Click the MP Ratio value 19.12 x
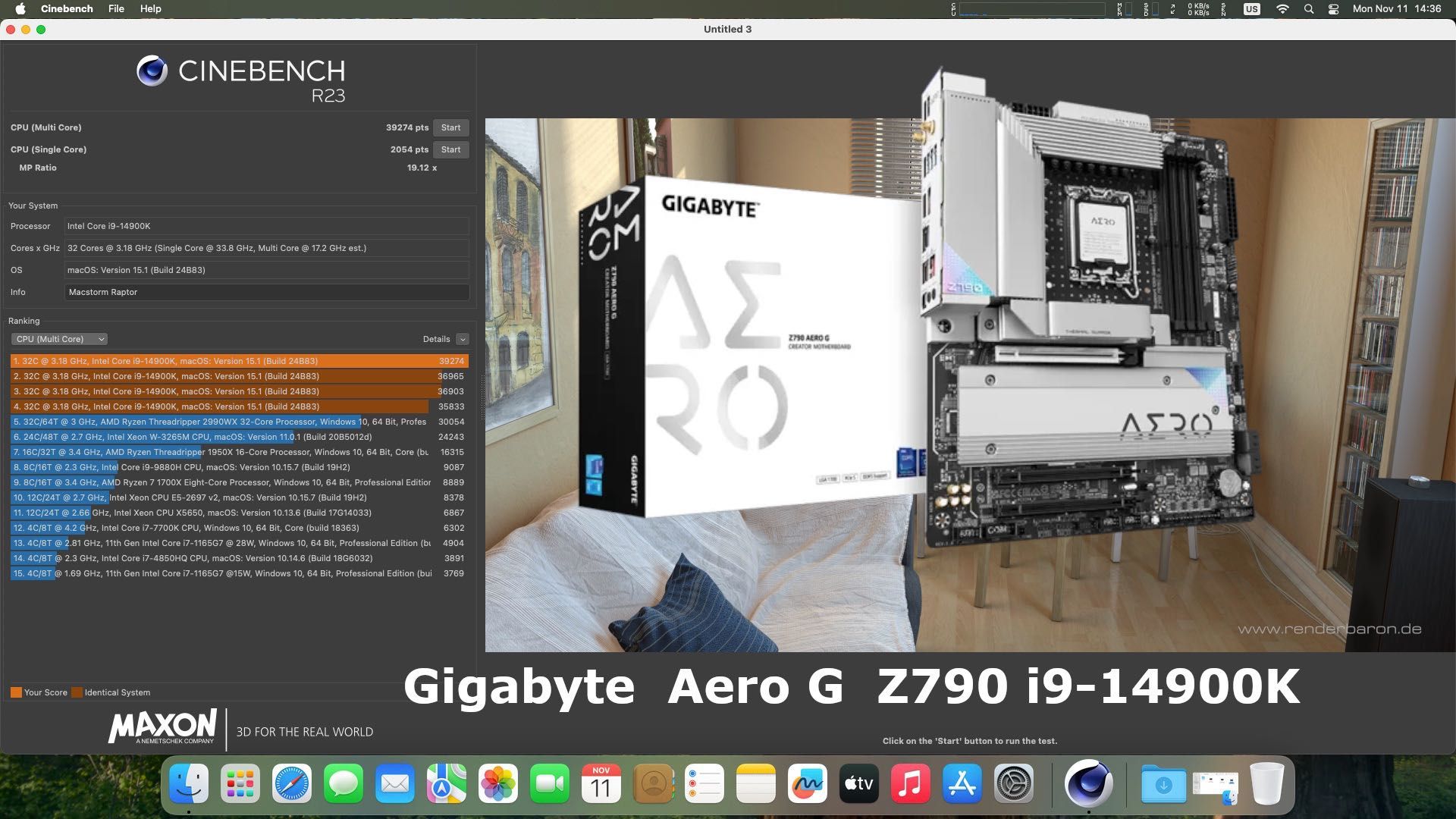Image resolution: width=1456 pixels, height=819 pixels. click(422, 168)
